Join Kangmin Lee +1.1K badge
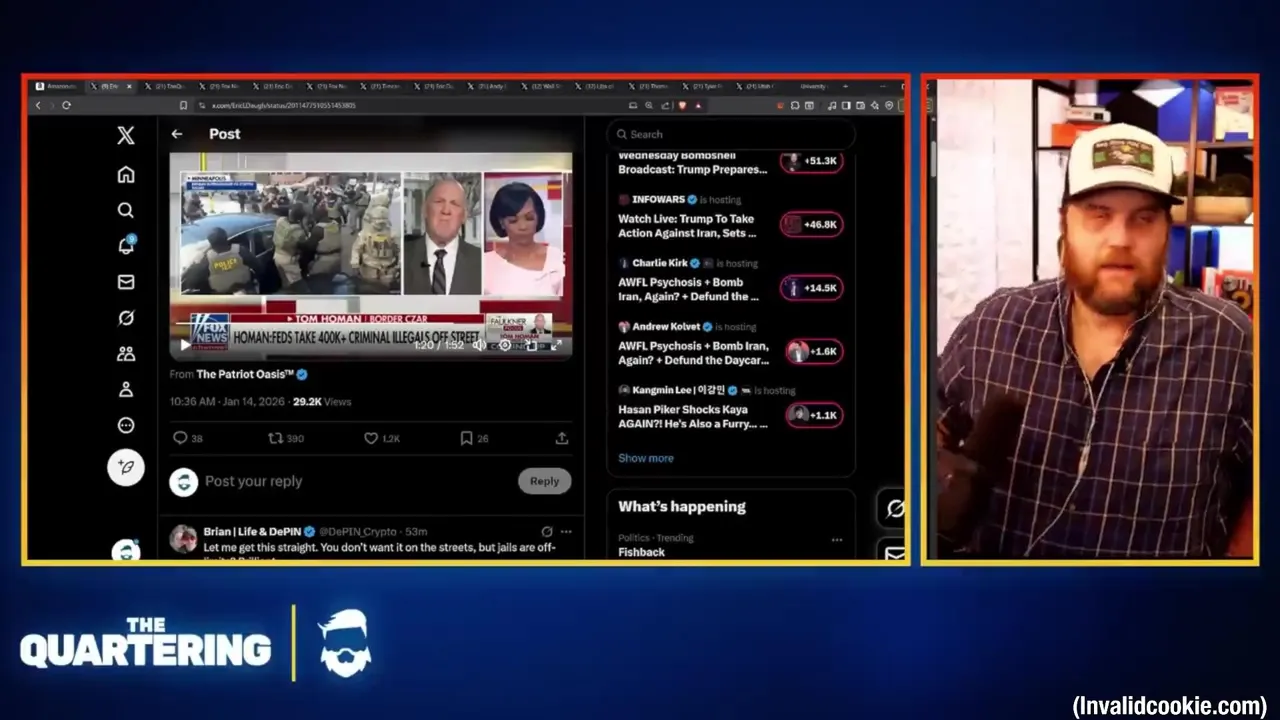The height and width of the screenshot is (720, 1280). pyautogui.click(x=812, y=415)
